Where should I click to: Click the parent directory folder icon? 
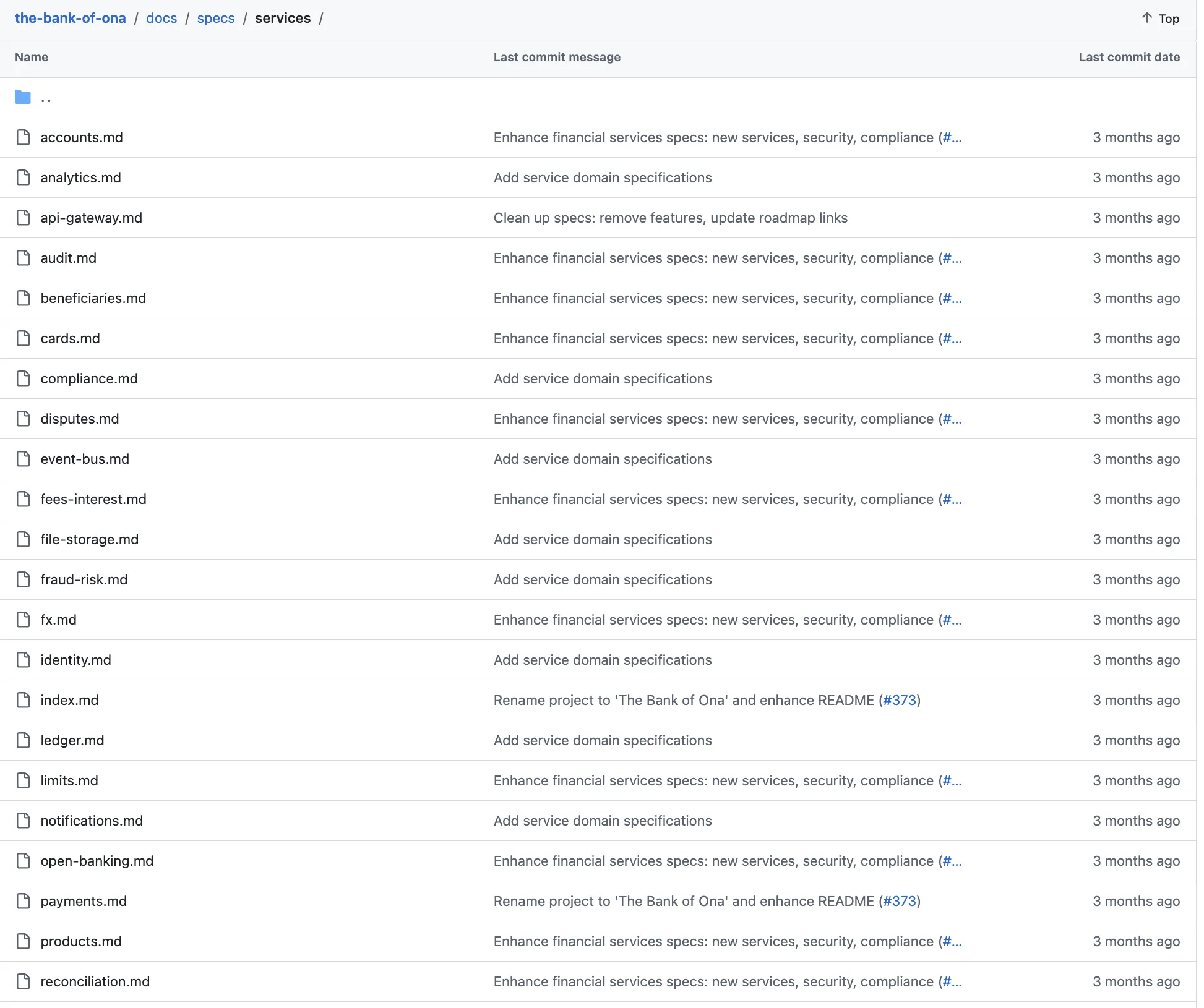(23, 97)
